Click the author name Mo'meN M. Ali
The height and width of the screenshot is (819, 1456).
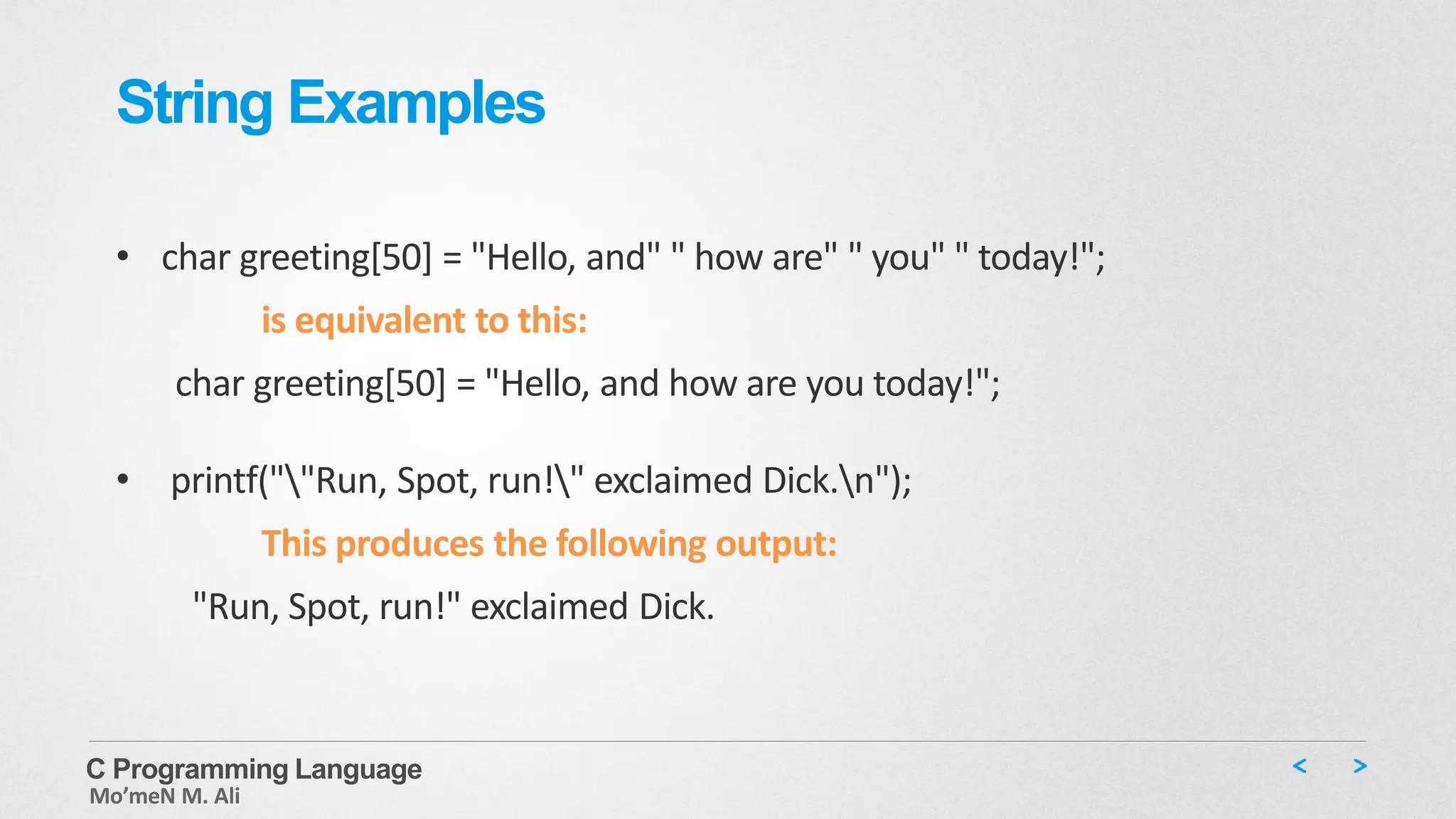164,797
